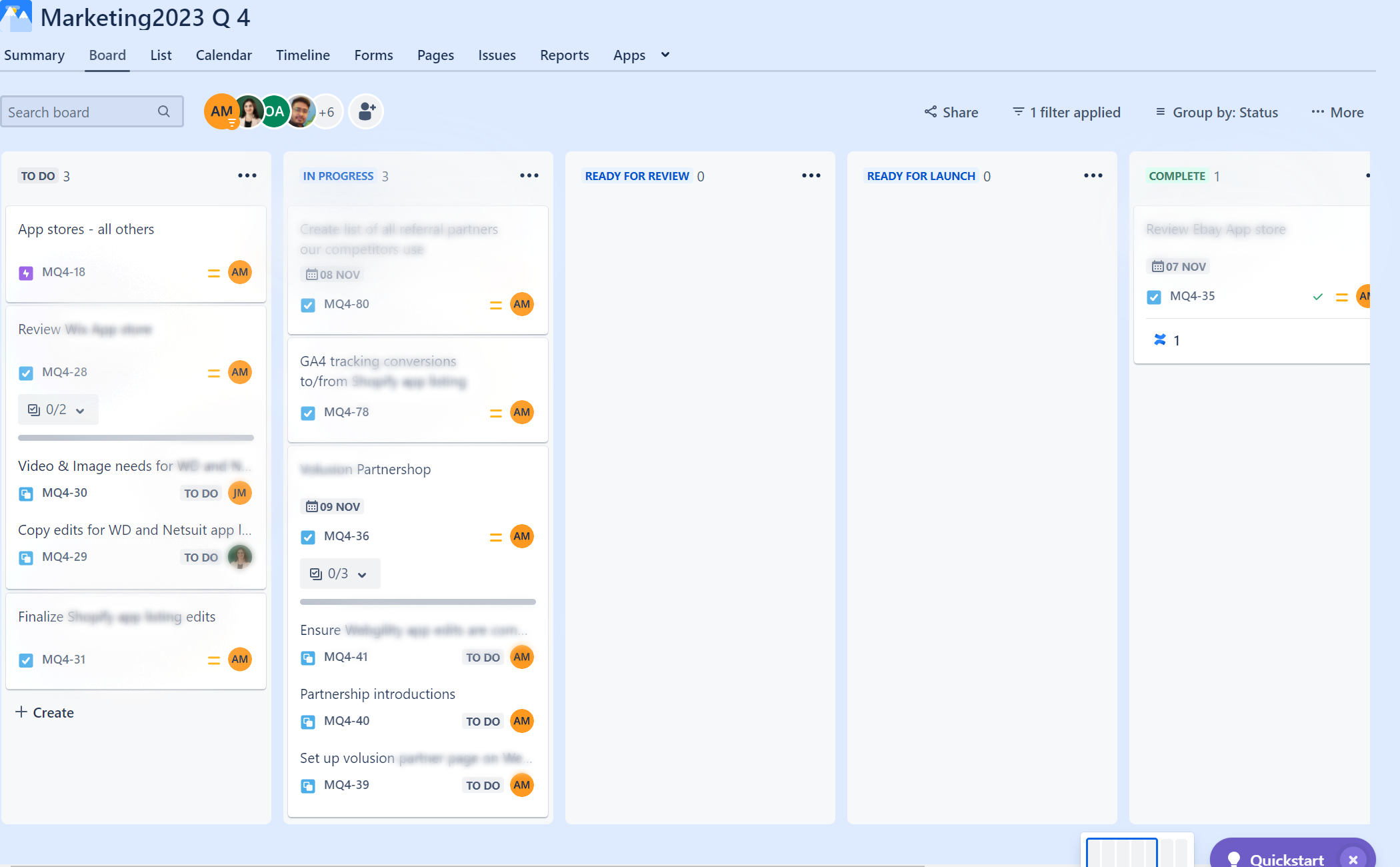Click the MQ4-28 subtask progress bar
Viewport: 1400px width, 867px height.
click(136, 438)
